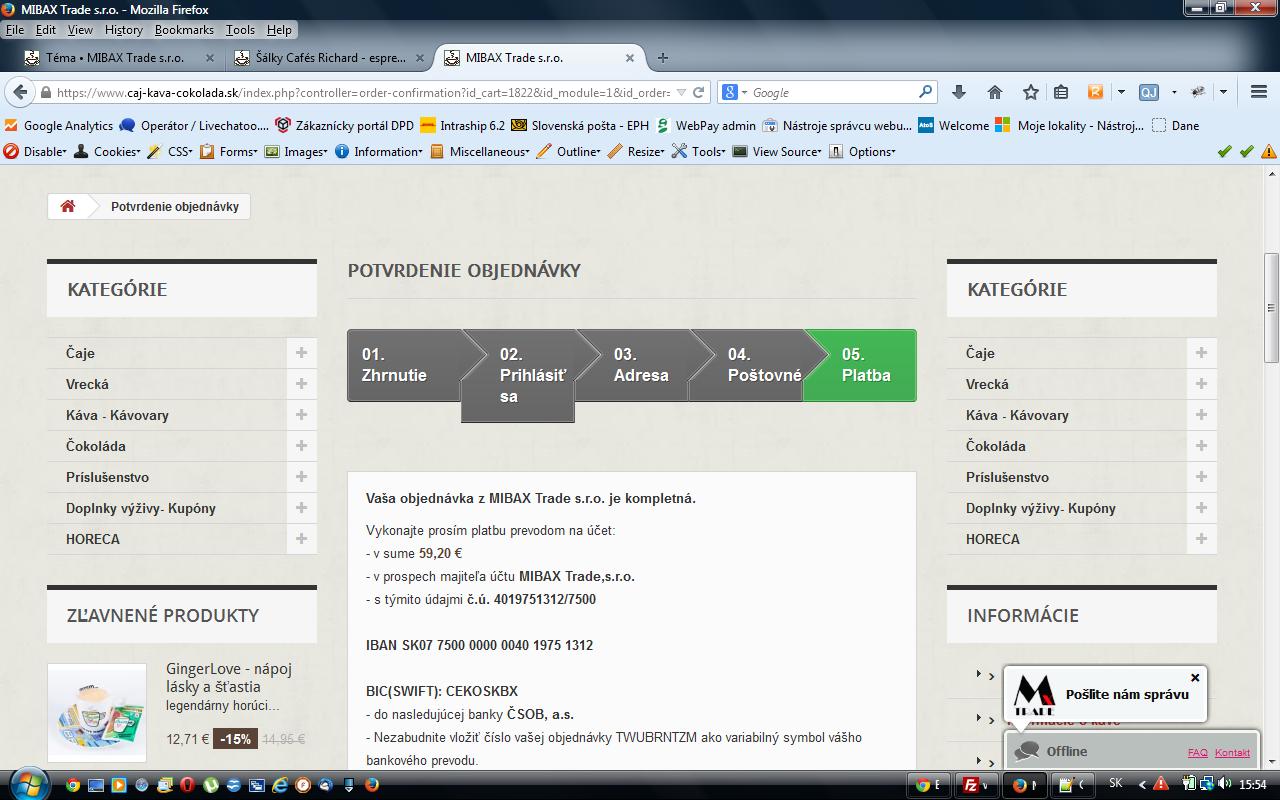Open the View Source dropdown
This screenshot has width=1280, height=800.
click(x=778, y=152)
